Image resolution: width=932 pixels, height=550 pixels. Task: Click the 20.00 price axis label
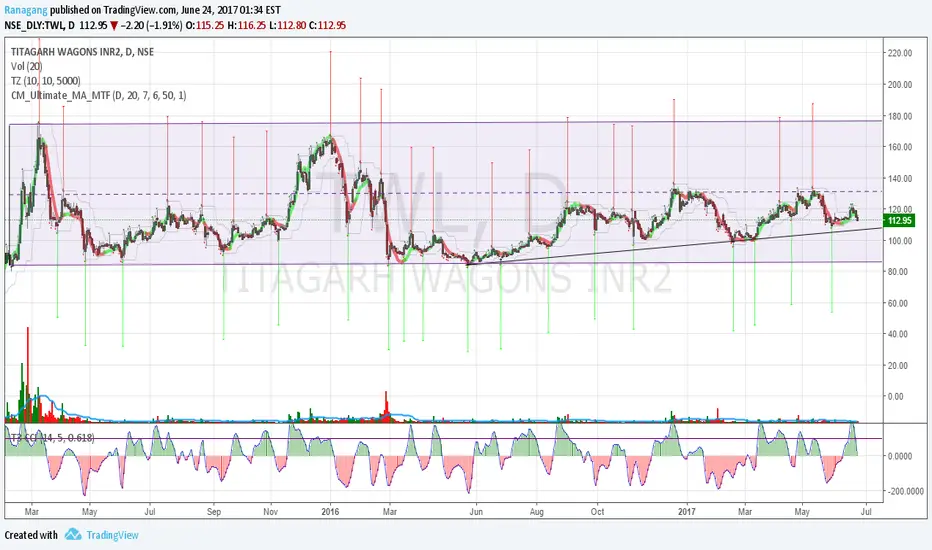click(x=900, y=366)
